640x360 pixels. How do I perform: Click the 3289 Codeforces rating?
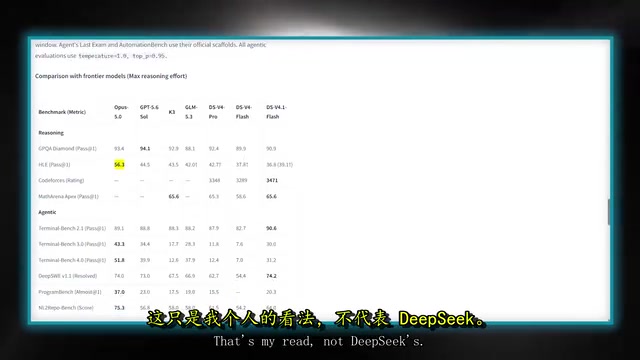click(241, 180)
